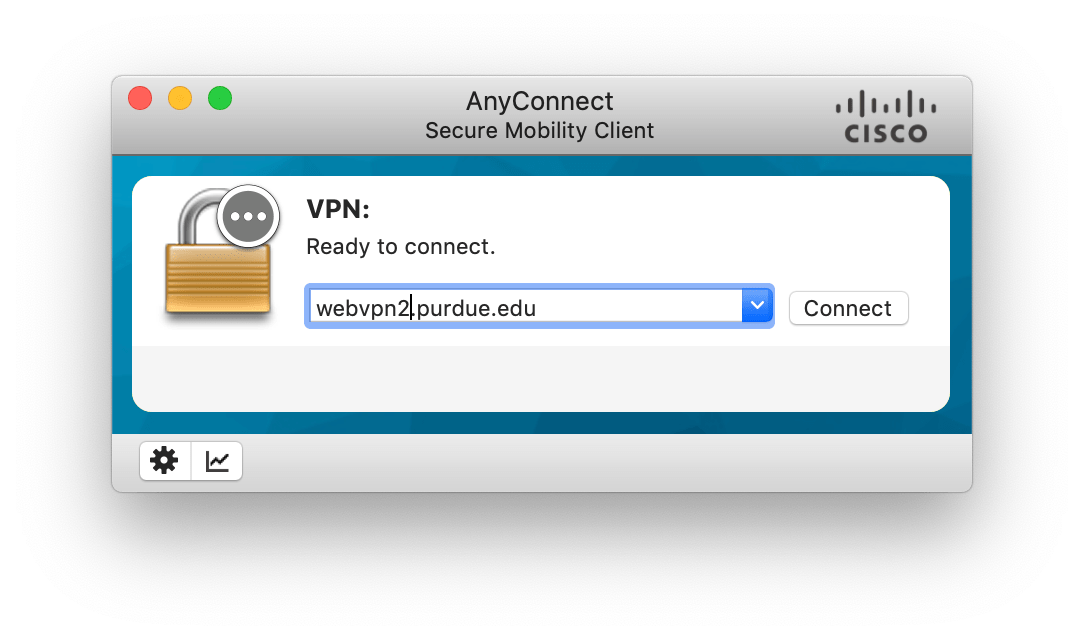Click the Ready to connect status message
Viewport: 1084px width, 640px height.
coord(401,246)
